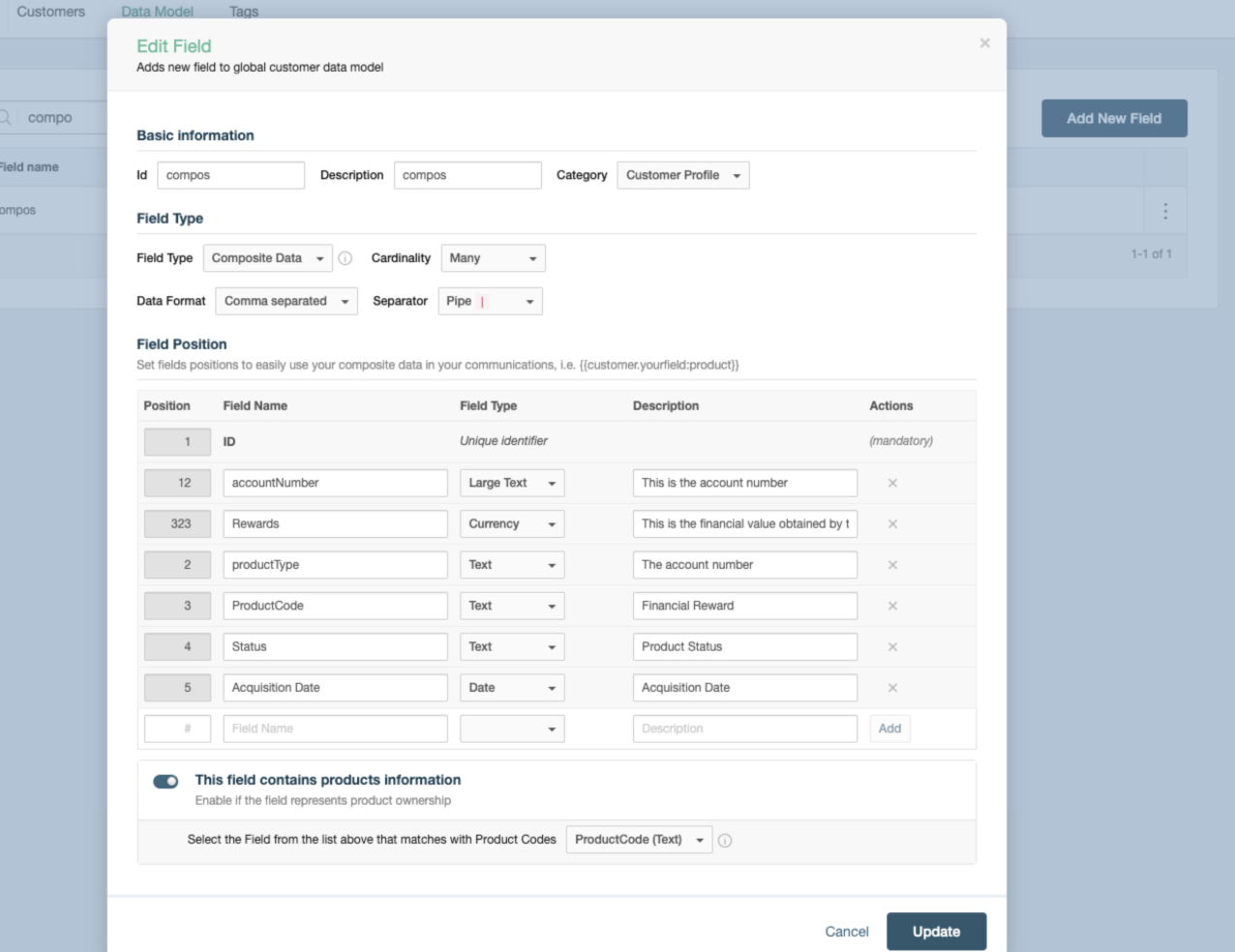Change the Rewards field type from Currency
1235x952 pixels.
tap(511, 524)
